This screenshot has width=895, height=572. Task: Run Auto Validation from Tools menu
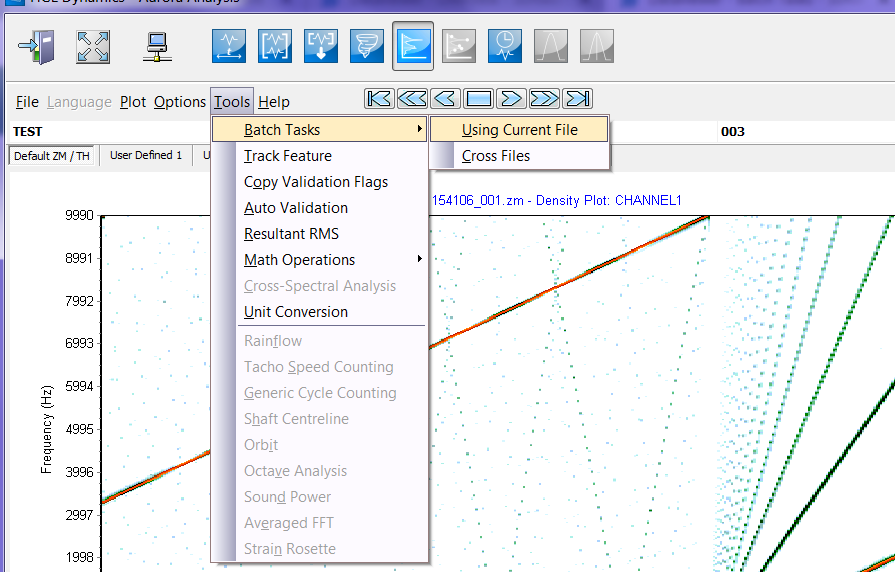point(320,208)
